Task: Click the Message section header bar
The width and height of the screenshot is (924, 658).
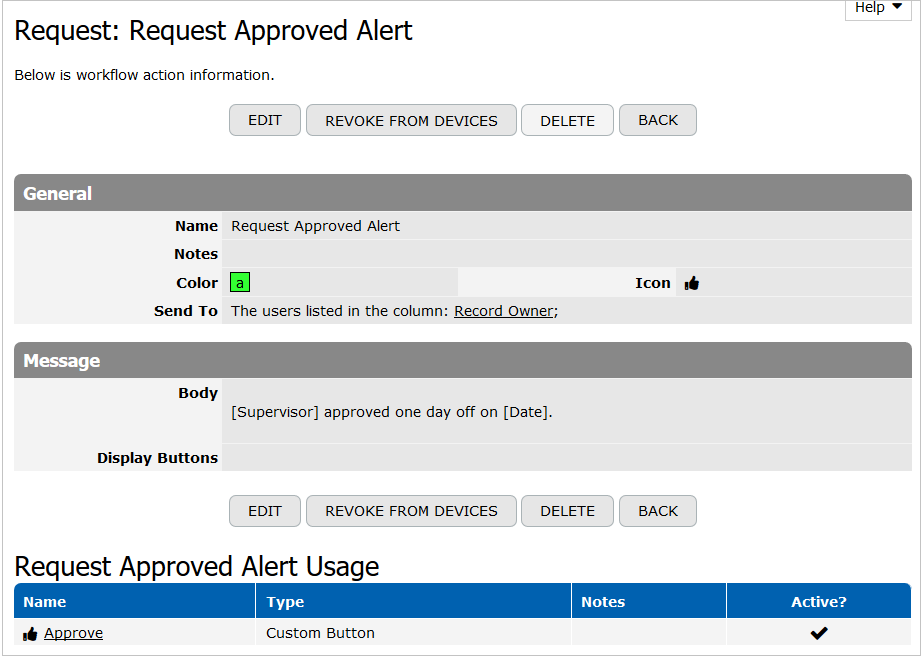Action: 462,361
